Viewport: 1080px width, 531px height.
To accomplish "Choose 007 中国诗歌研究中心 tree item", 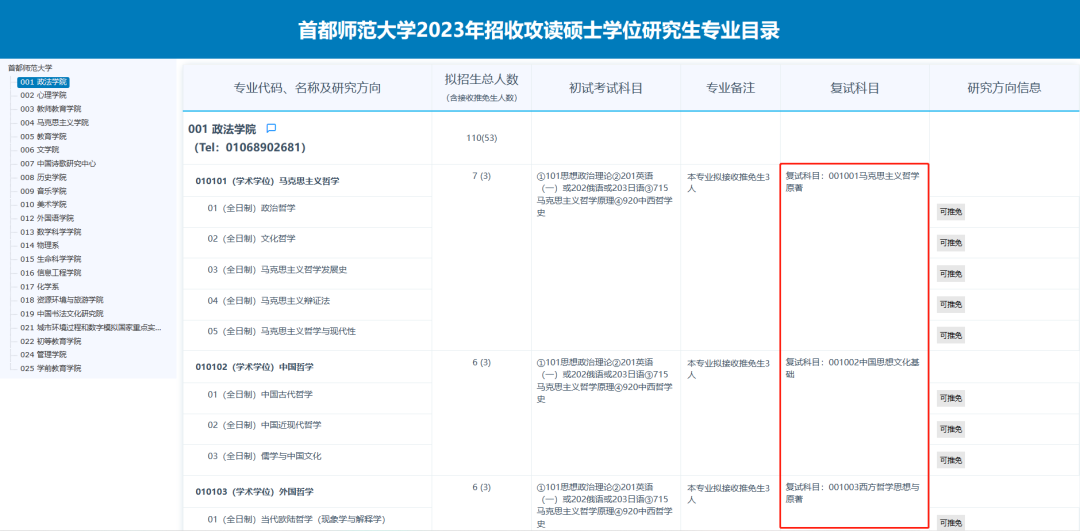I will [x=58, y=163].
